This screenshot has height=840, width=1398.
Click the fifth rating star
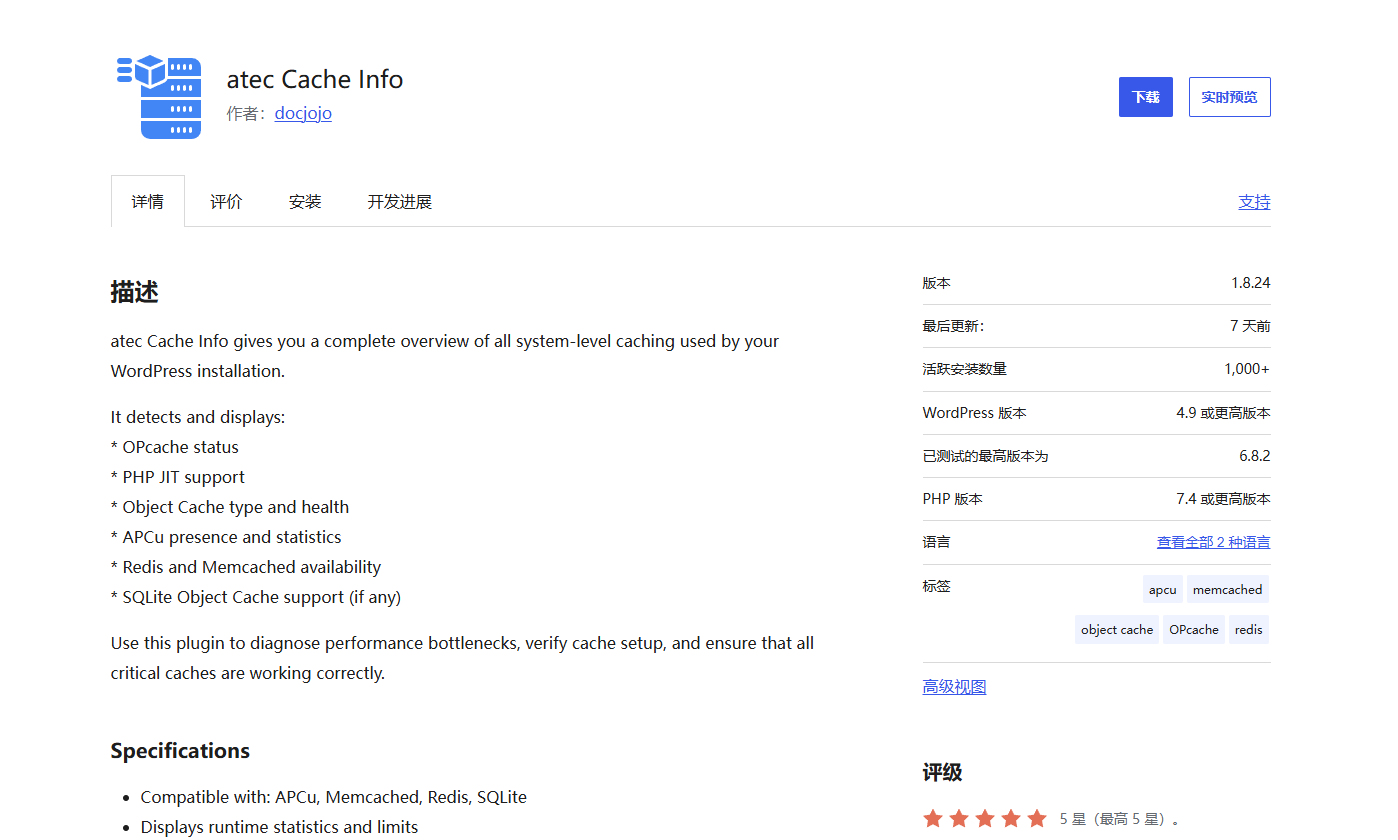(x=1037, y=819)
